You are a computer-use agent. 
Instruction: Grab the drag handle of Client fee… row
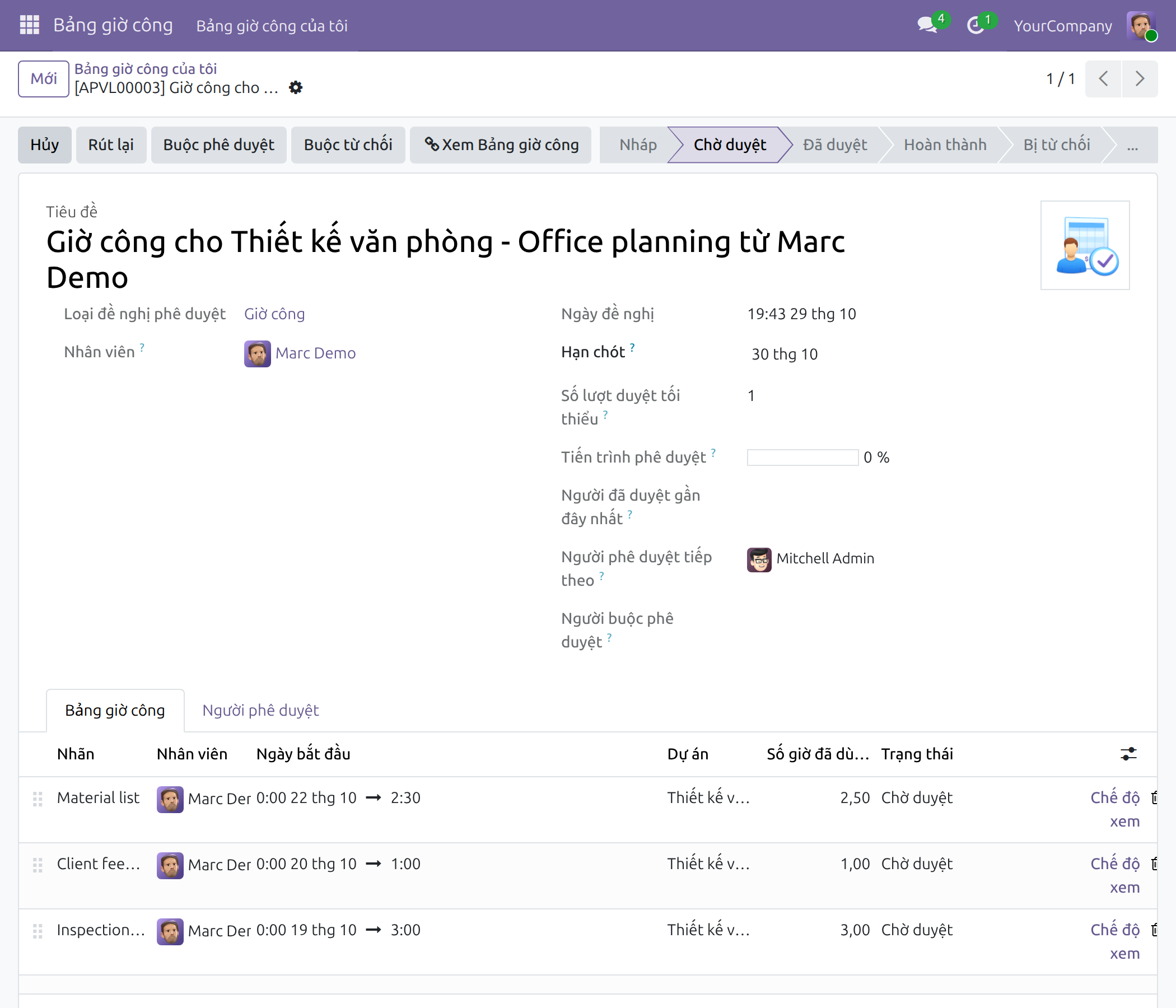[38, 865]
